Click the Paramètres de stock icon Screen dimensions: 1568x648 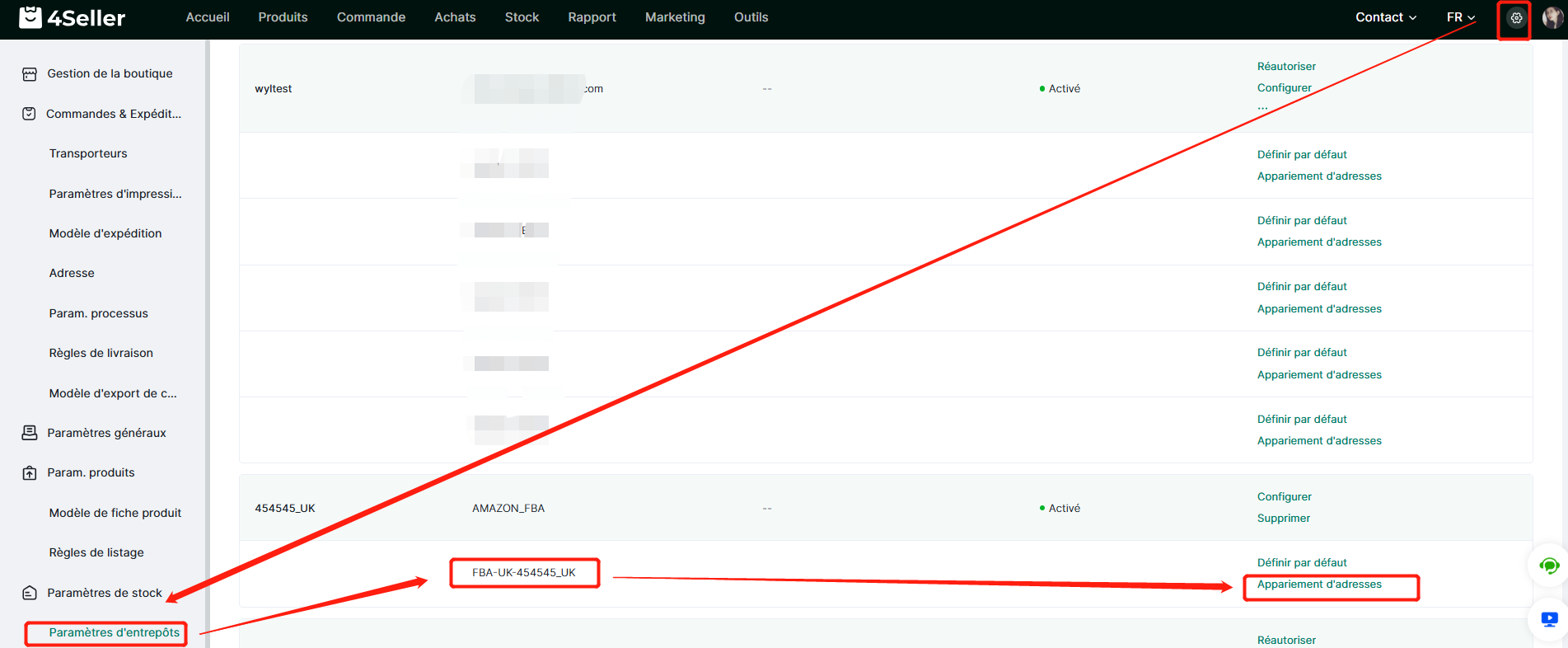pyautogui.click(x=30, y=593)
